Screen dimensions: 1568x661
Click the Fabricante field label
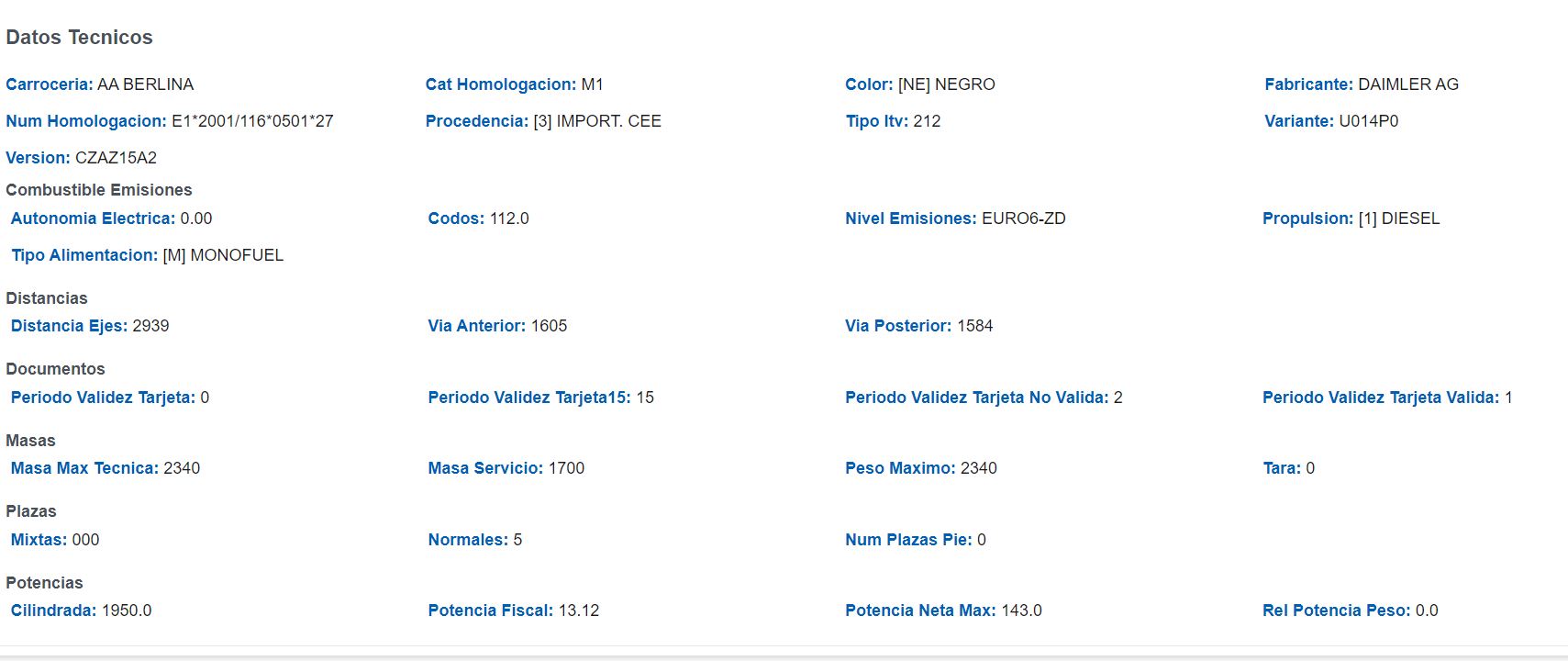pos(1308,84)
